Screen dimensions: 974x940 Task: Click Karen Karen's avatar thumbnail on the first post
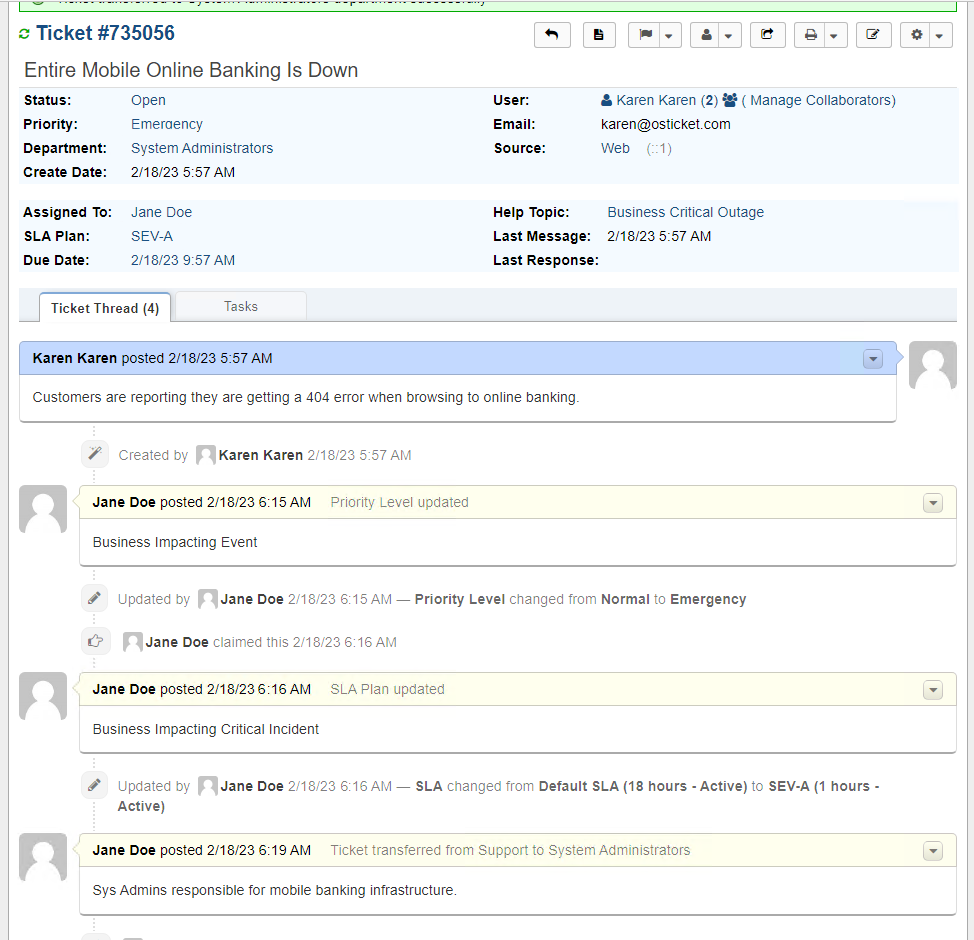pos(932,365)
